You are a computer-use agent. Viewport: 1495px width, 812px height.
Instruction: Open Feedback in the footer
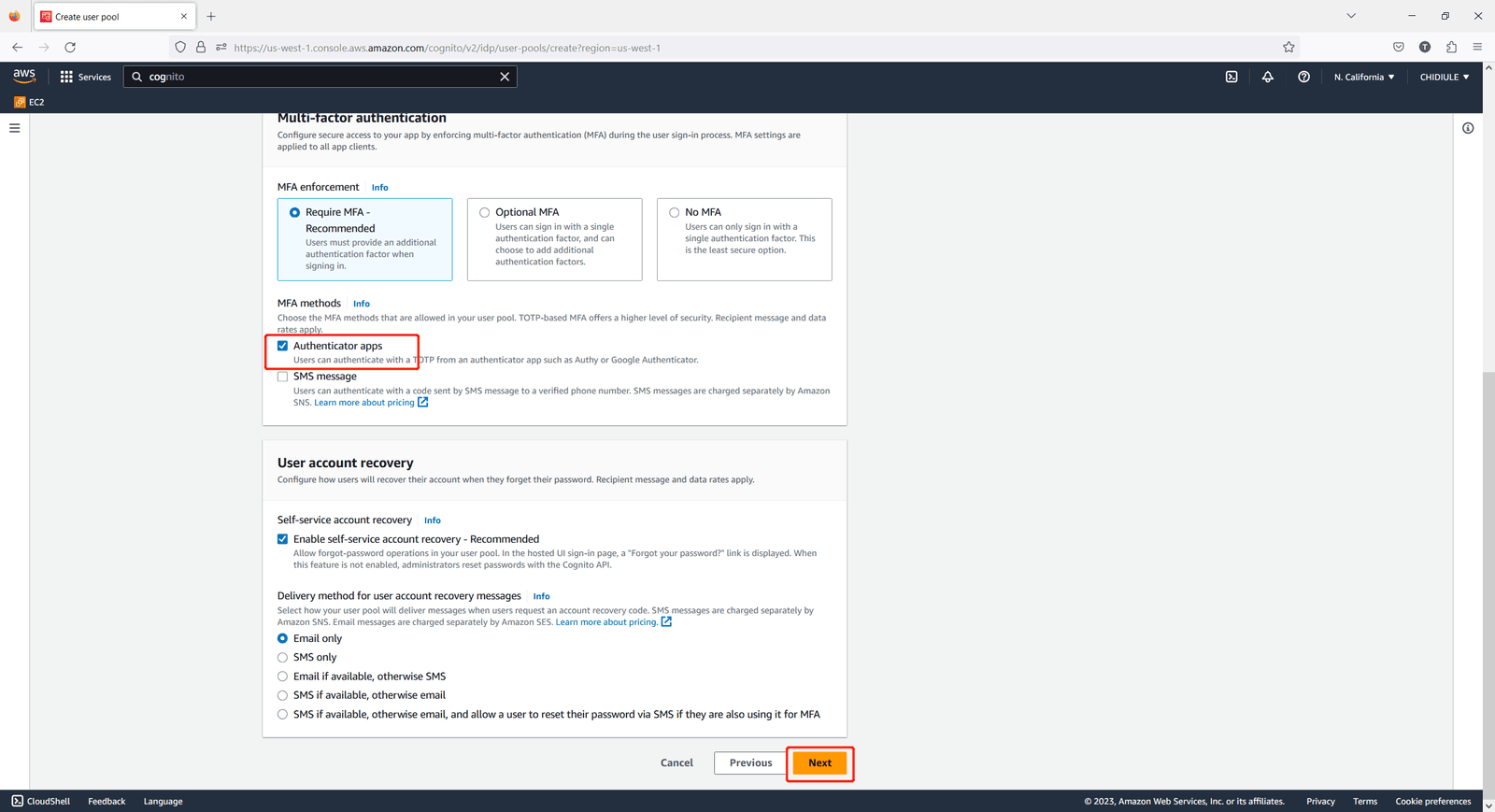(107, 801)
